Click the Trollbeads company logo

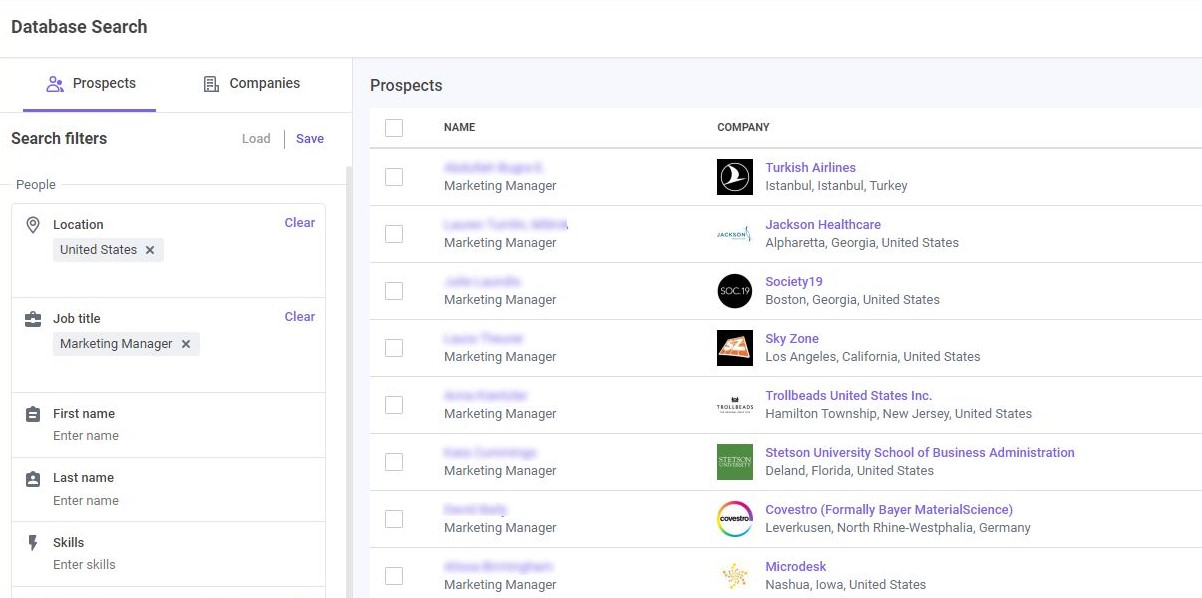click(x=735, y=405)
